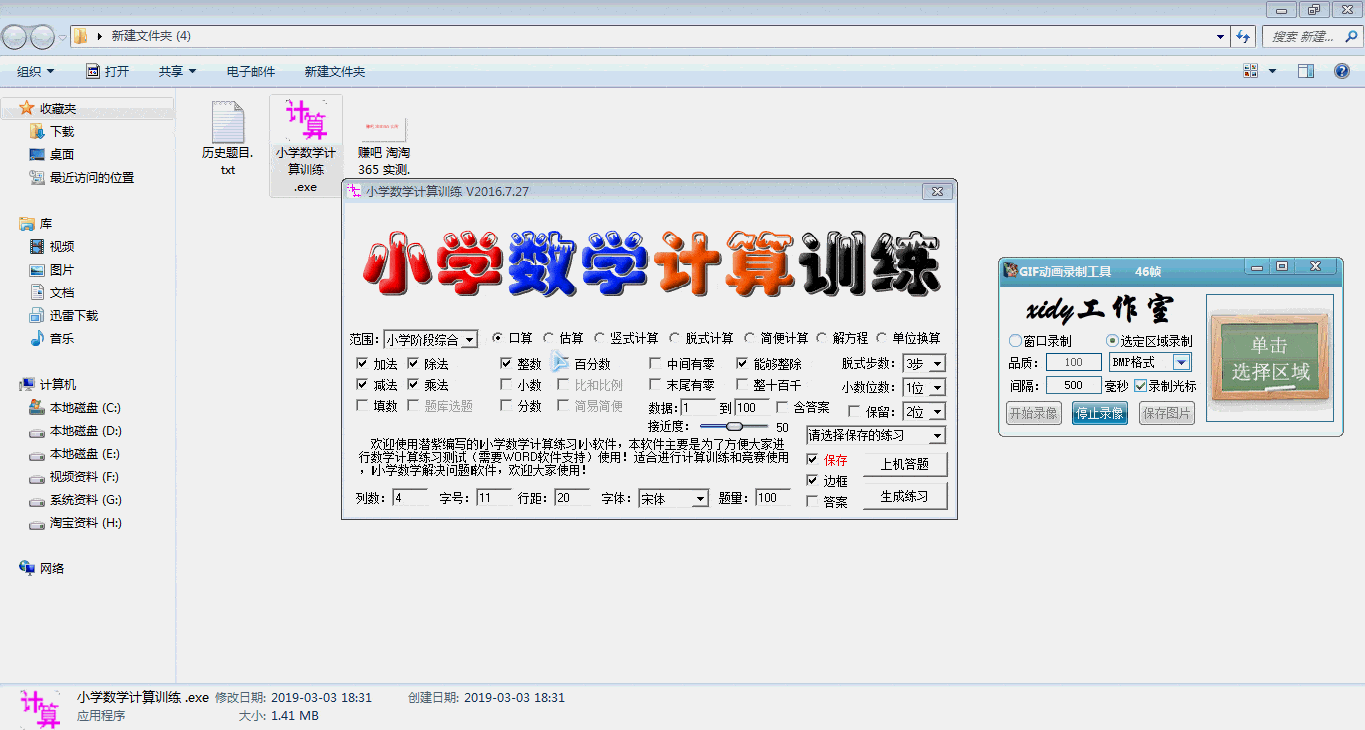Open 本地磁盘 (C:) in sidebar
Screen dimensions: 1365x730
coord(85,408)
